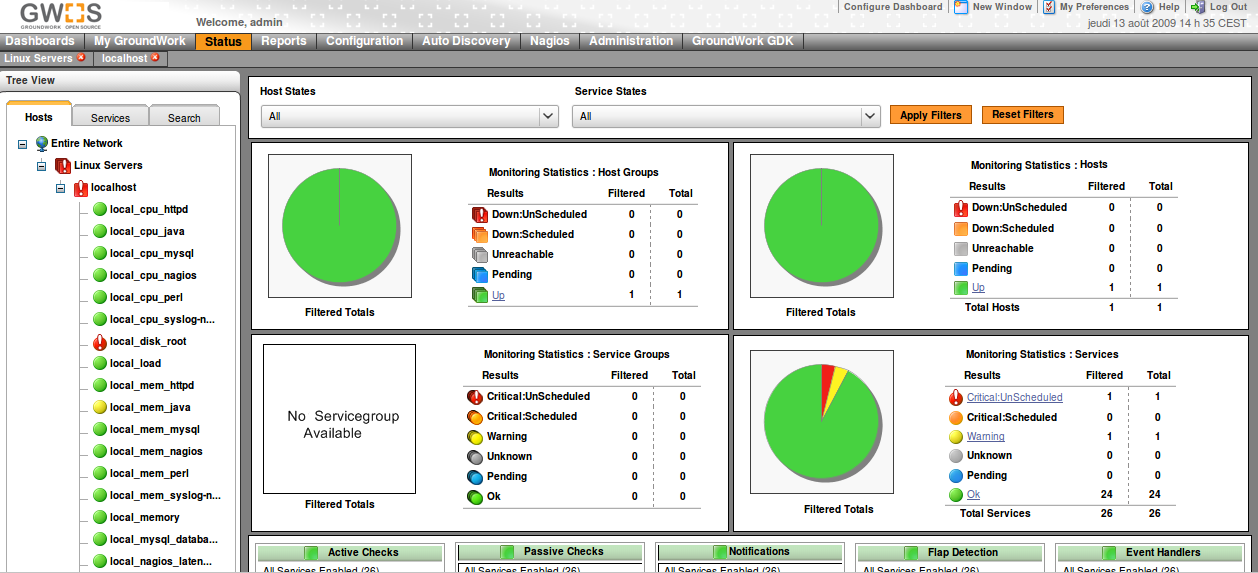Open the Critical:UnScheduled services link
1258x573 pixels.
coord(1014,397)
